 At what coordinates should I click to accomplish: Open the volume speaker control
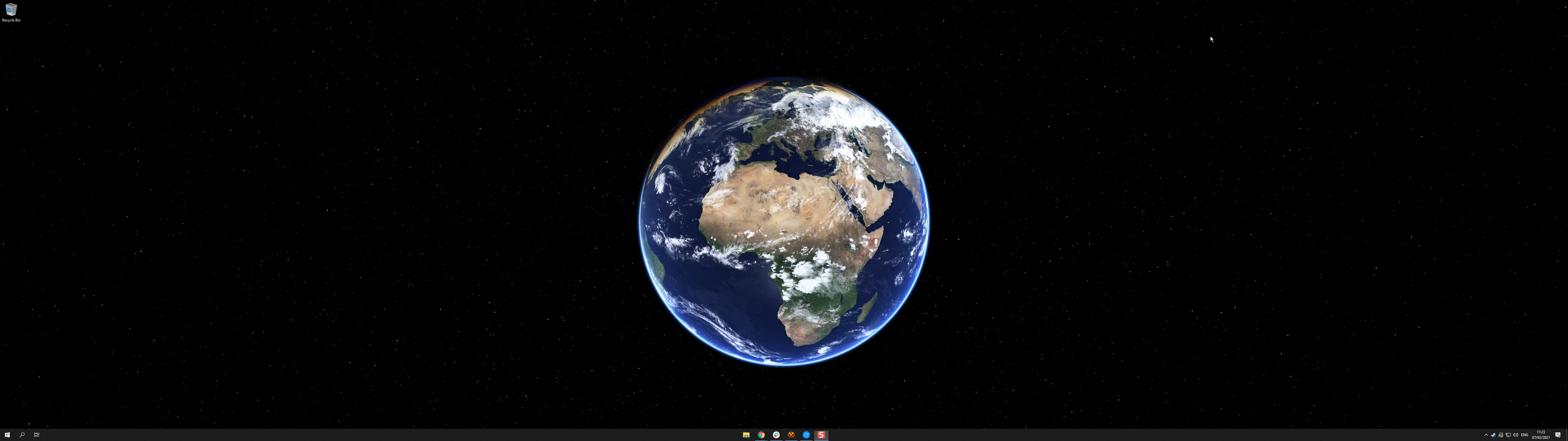pos(1516,435)
